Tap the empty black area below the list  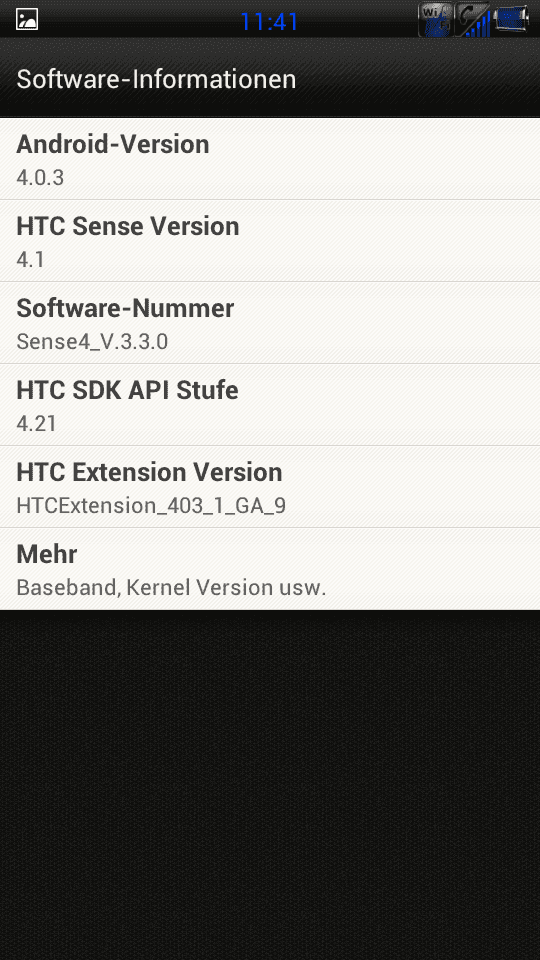(270, 785)
